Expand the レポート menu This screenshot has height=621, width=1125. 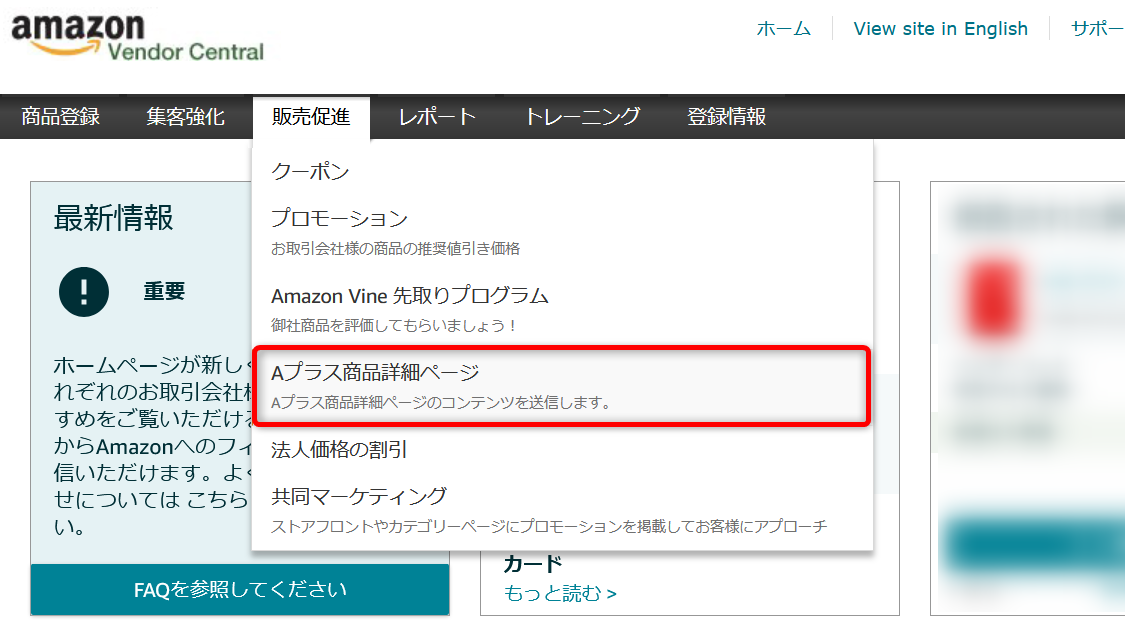[x=437, y=116]
